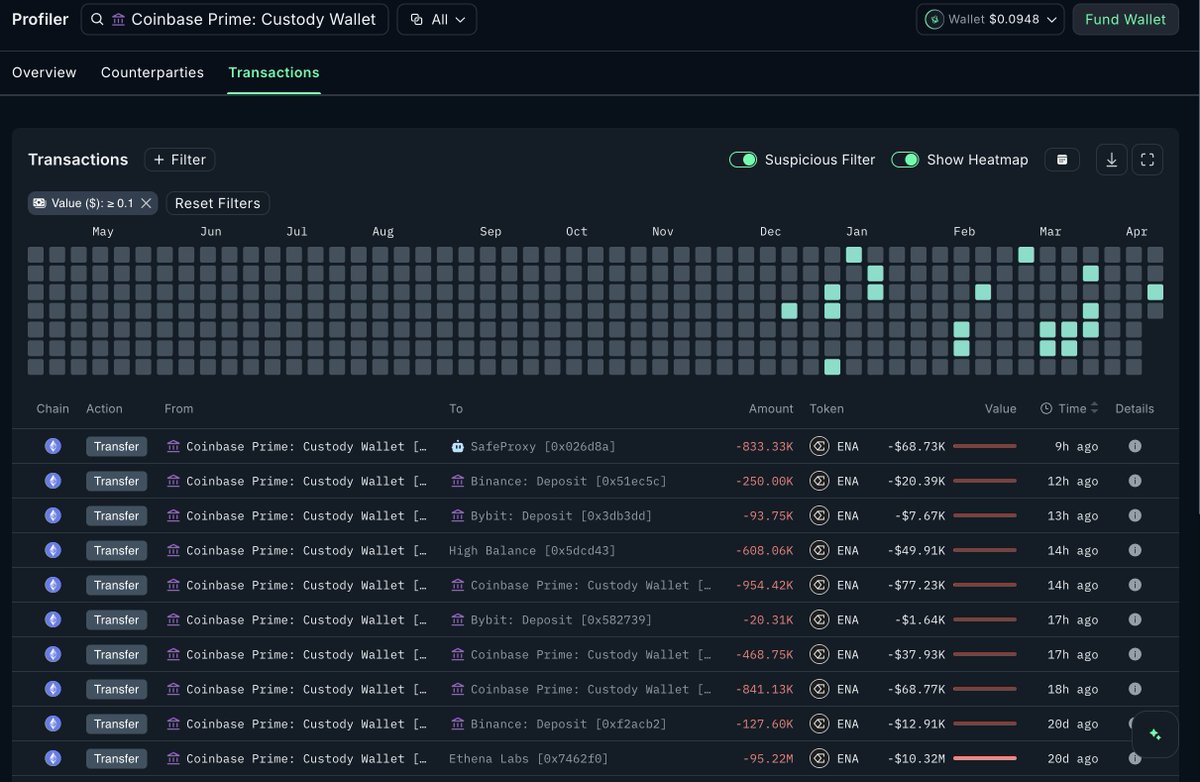1200x782 pixels.
Task: Switch to the Overview tab
Action: (44, 72)
